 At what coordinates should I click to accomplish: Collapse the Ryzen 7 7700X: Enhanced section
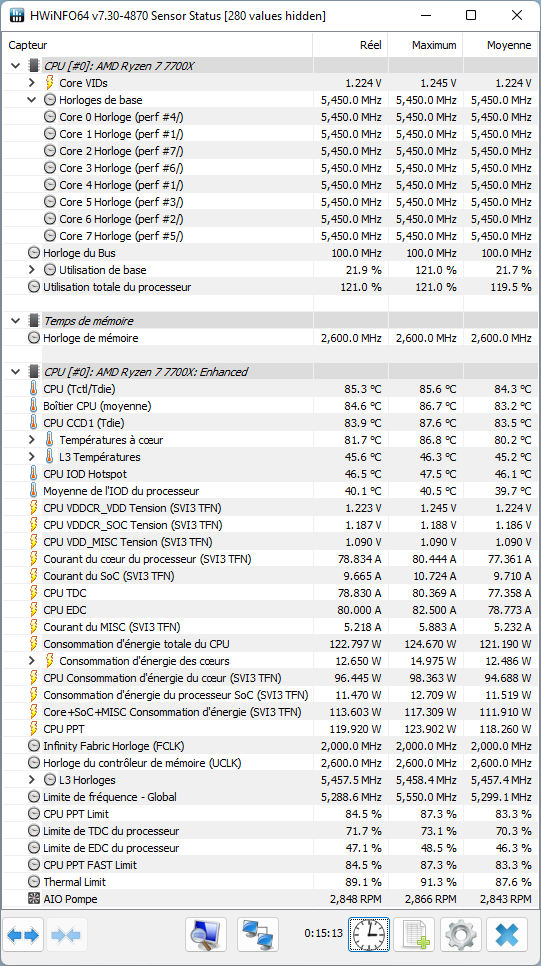(15, 371)
